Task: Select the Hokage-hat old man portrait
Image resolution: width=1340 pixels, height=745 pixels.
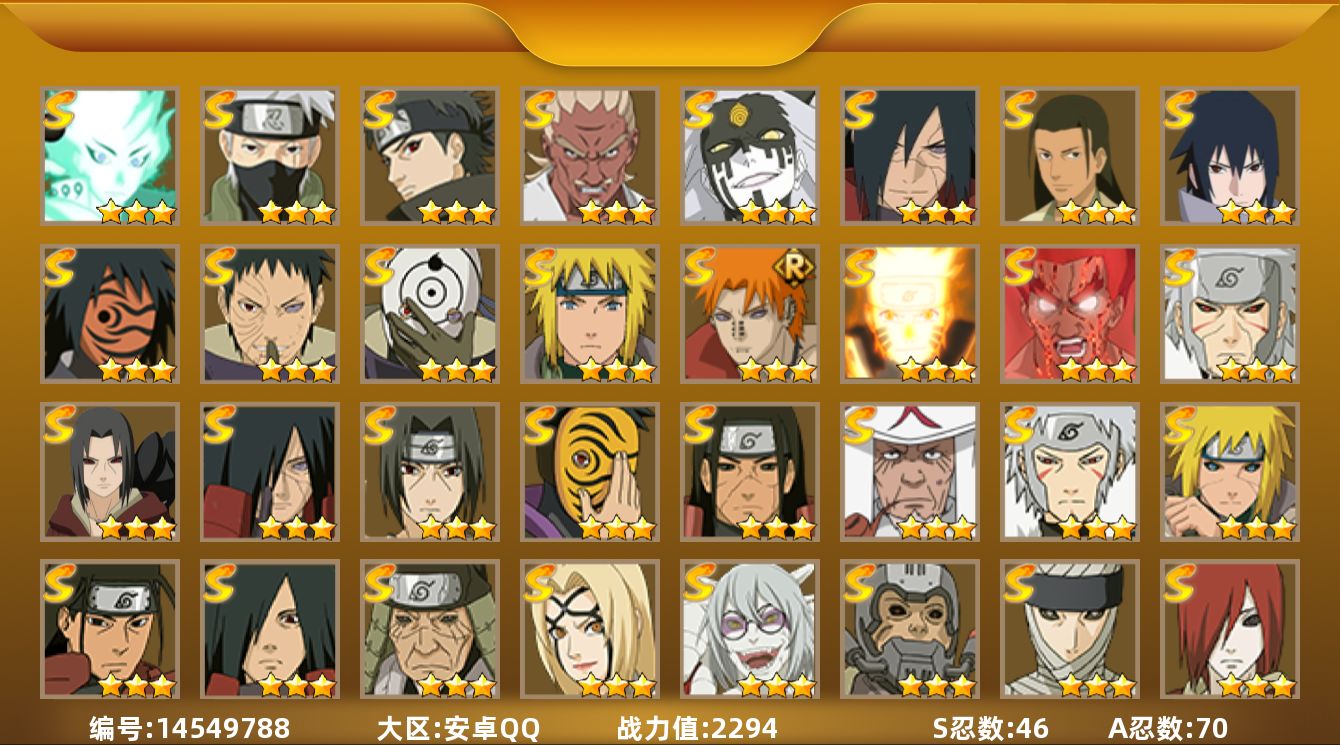Action: coord(910,472)
